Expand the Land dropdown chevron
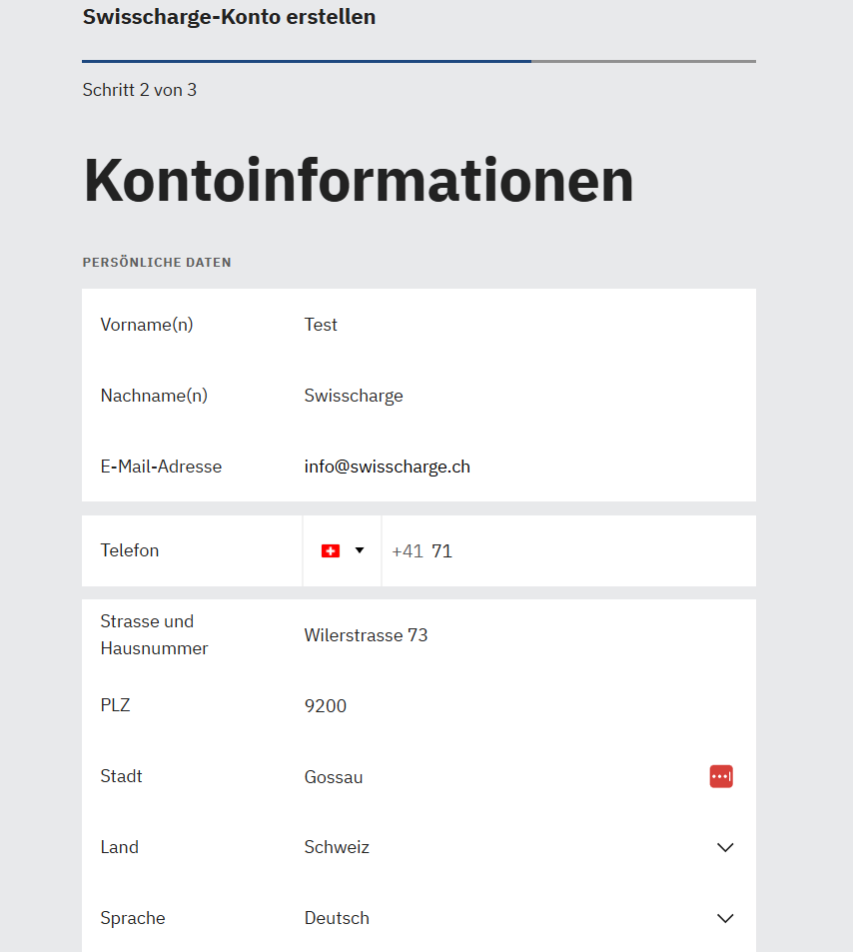The width and height of the screenshot is (853, 952). pos(726,847)
